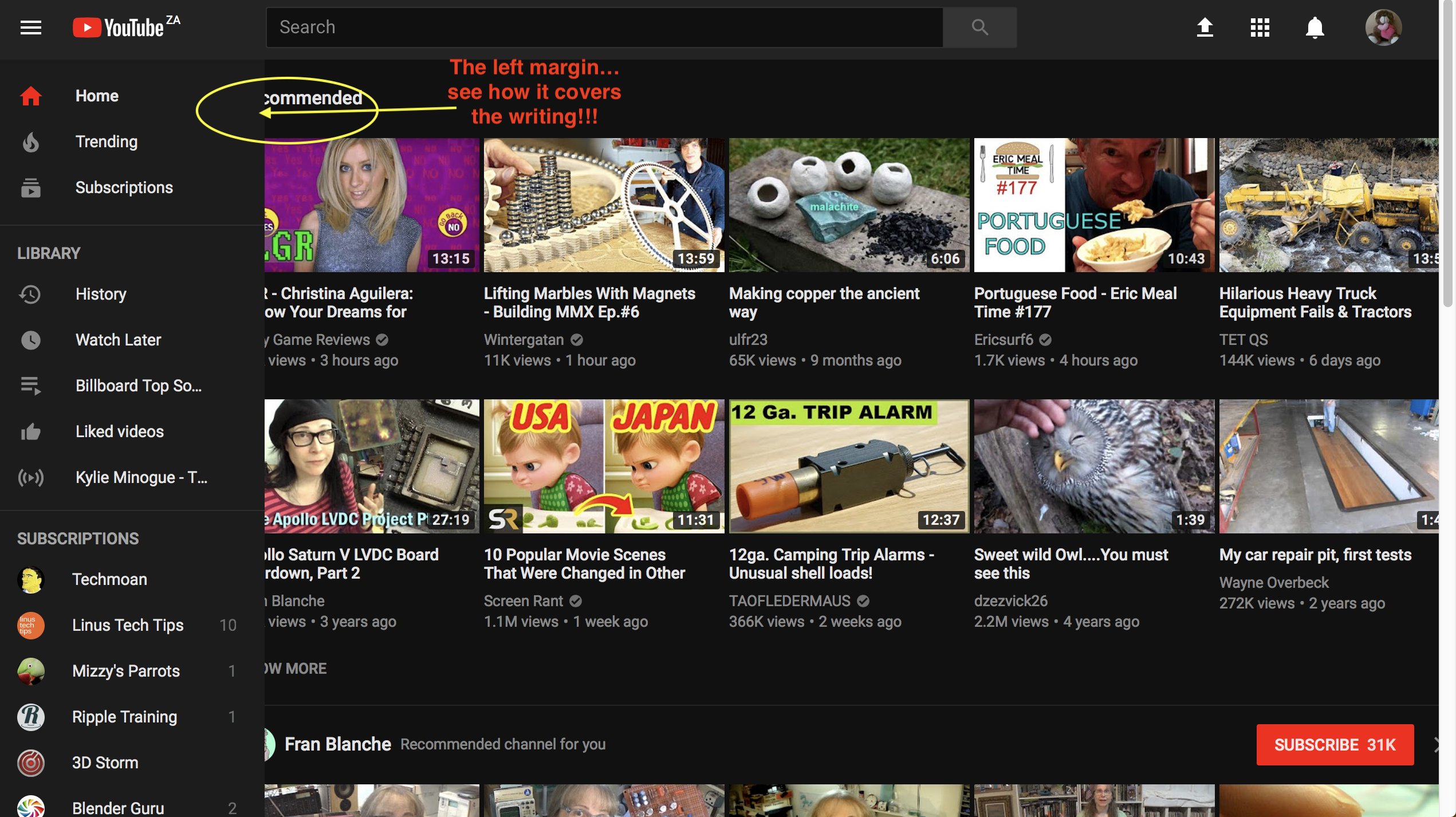The width and height of the screenshot is (1456, 817).
Task: Go to Home in sidebar
Action: pyautogui.click(x=132, y=96)
